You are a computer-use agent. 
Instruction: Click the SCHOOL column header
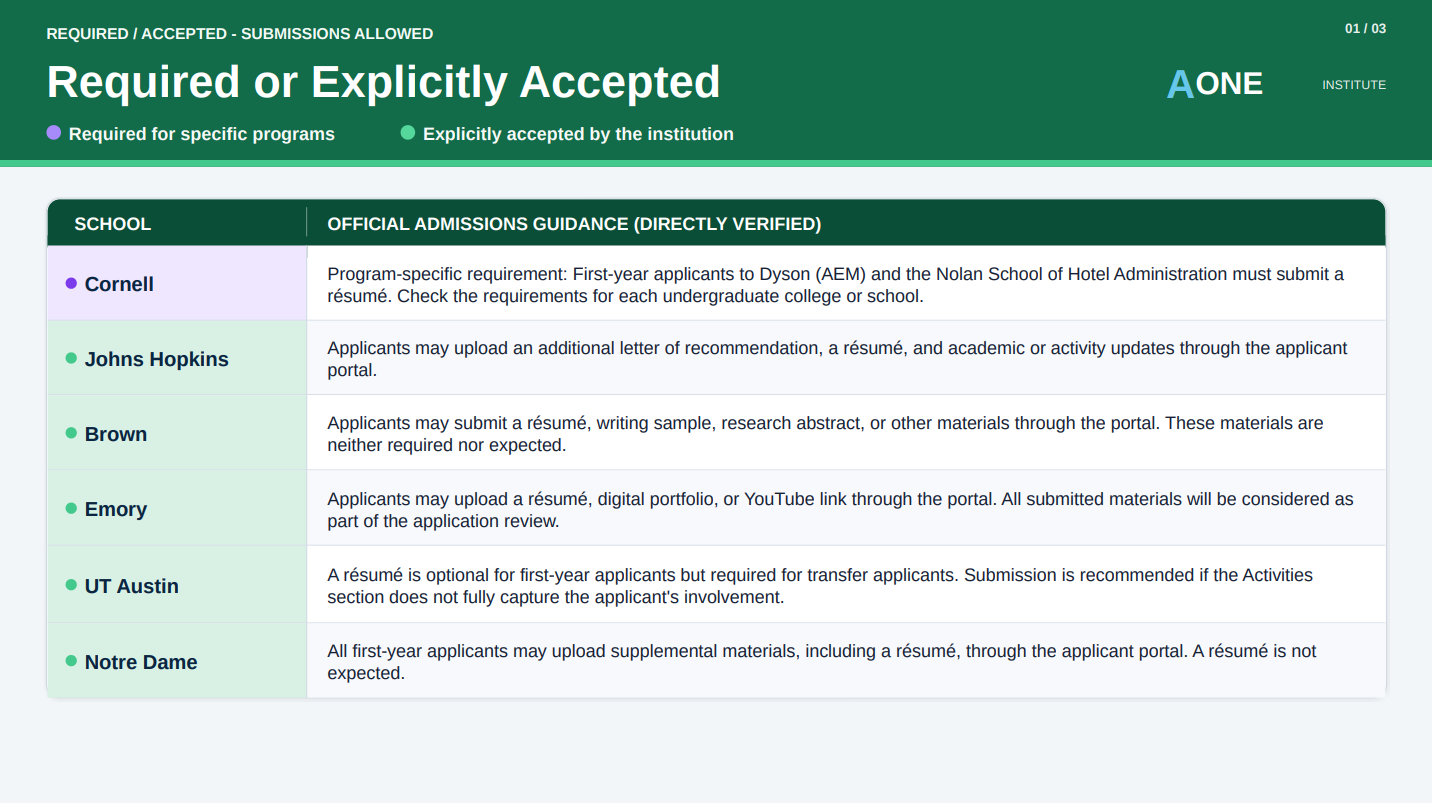pyautogui.click(x=113, y=224)
